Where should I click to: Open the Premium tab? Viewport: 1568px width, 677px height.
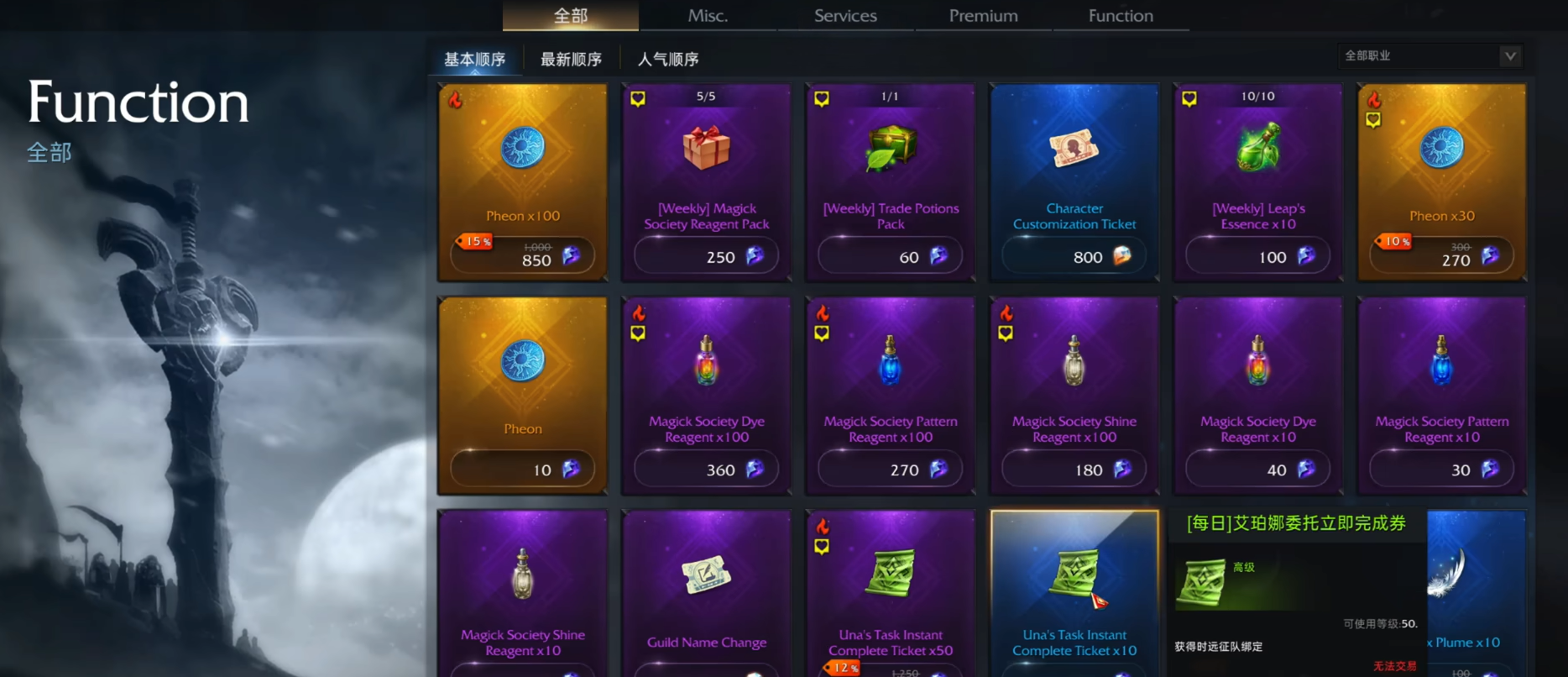983,15
